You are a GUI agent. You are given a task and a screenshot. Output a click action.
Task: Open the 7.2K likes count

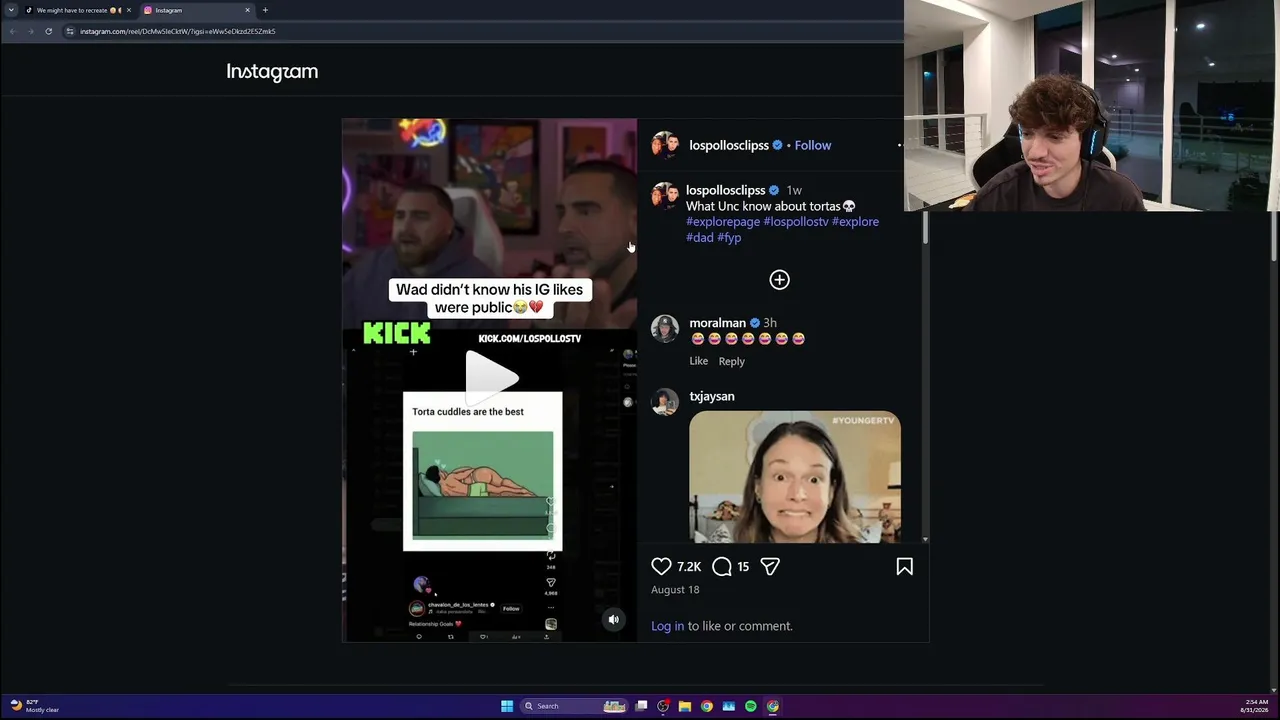click(x=689, y=567)
